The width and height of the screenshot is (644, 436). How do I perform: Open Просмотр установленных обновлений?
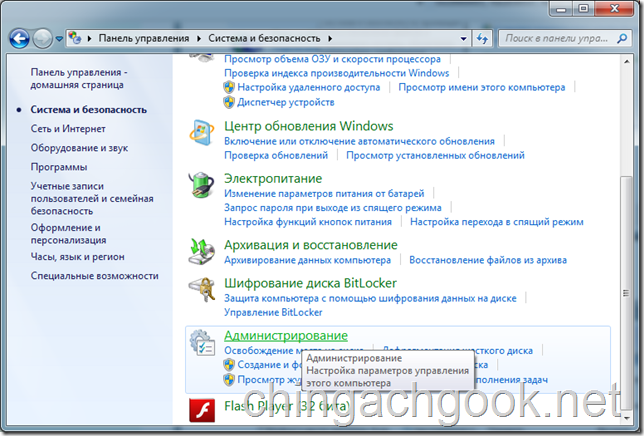(435, 156)
